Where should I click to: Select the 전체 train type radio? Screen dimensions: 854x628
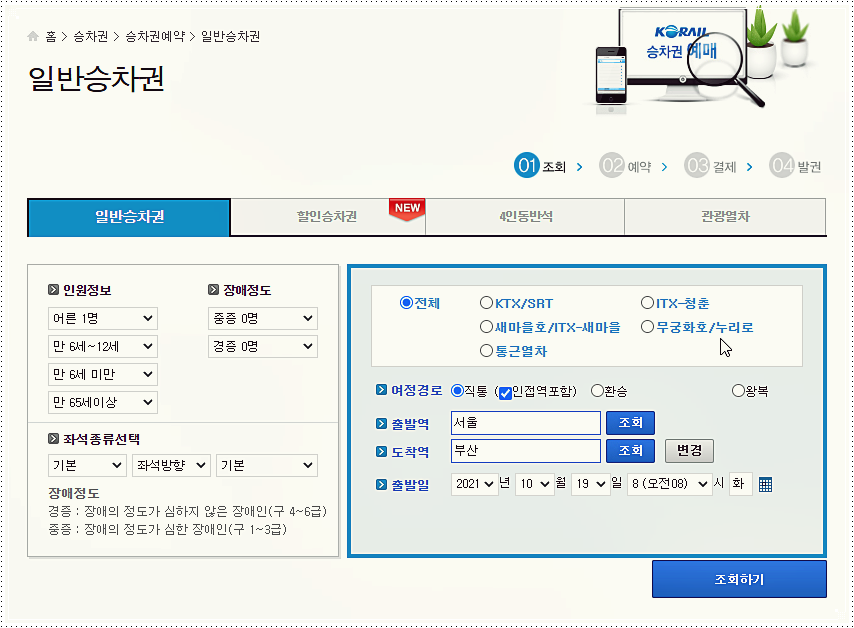coord(406,302)
